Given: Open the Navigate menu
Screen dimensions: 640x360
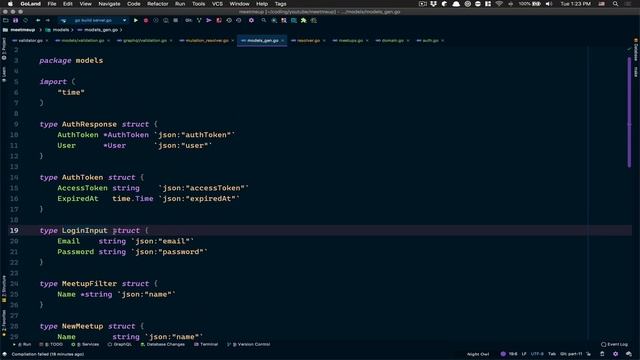Looking at the screenshot, I should (109, 4).
